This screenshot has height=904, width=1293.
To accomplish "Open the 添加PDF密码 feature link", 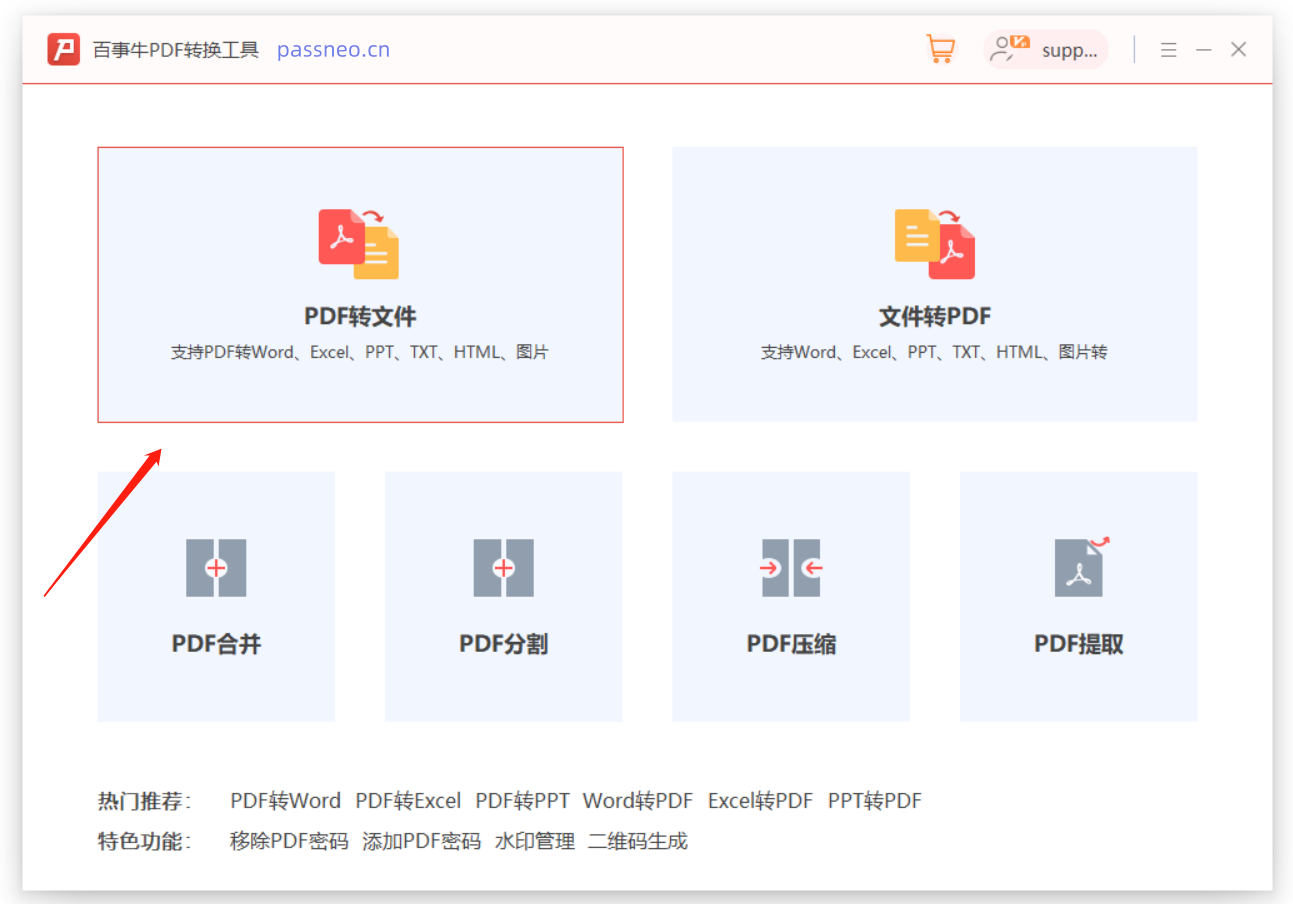I will (x=421, y=841).
